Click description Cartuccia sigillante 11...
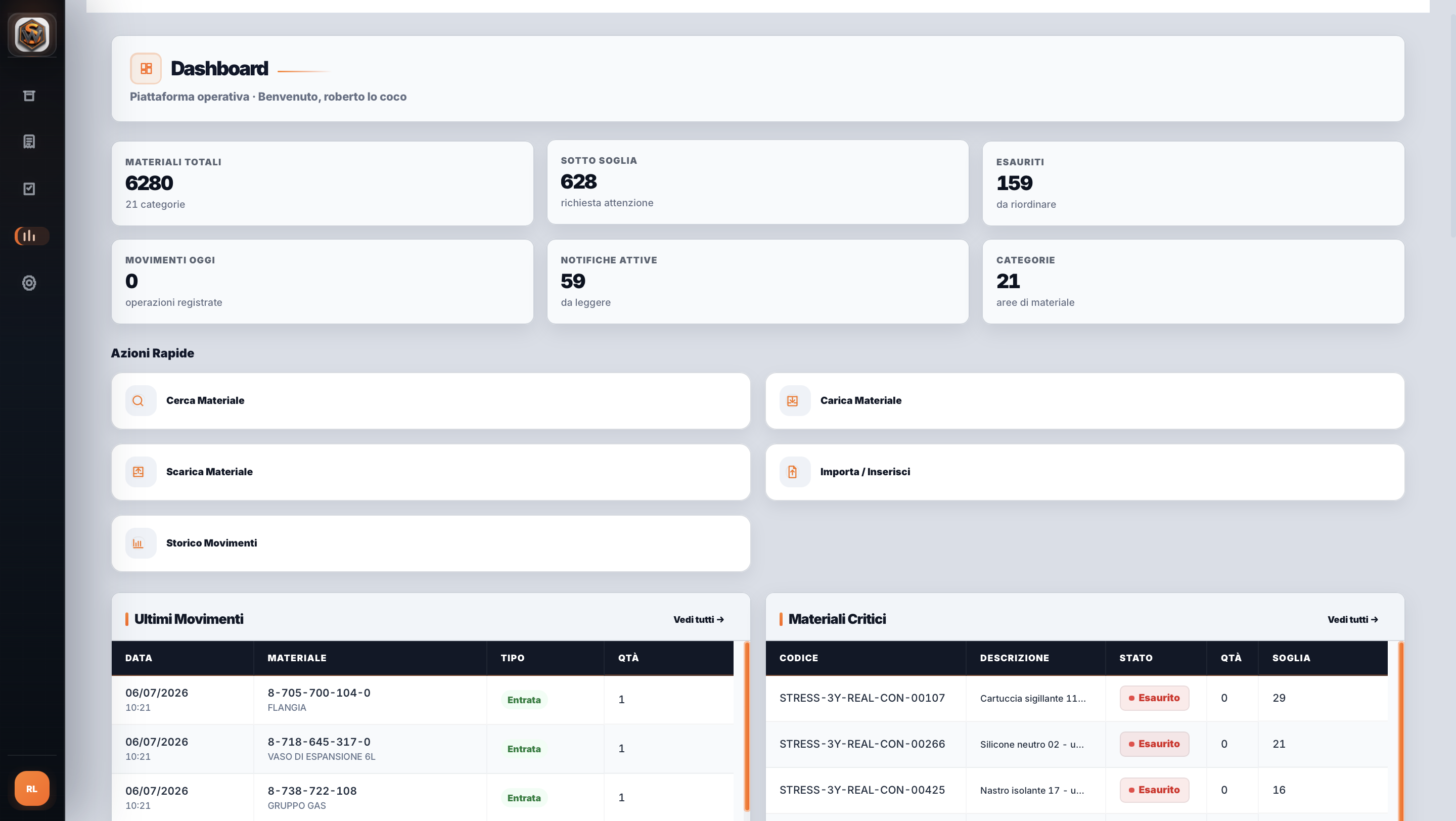The width and height of the screenshot is (1456, 821). (1033, 698)
